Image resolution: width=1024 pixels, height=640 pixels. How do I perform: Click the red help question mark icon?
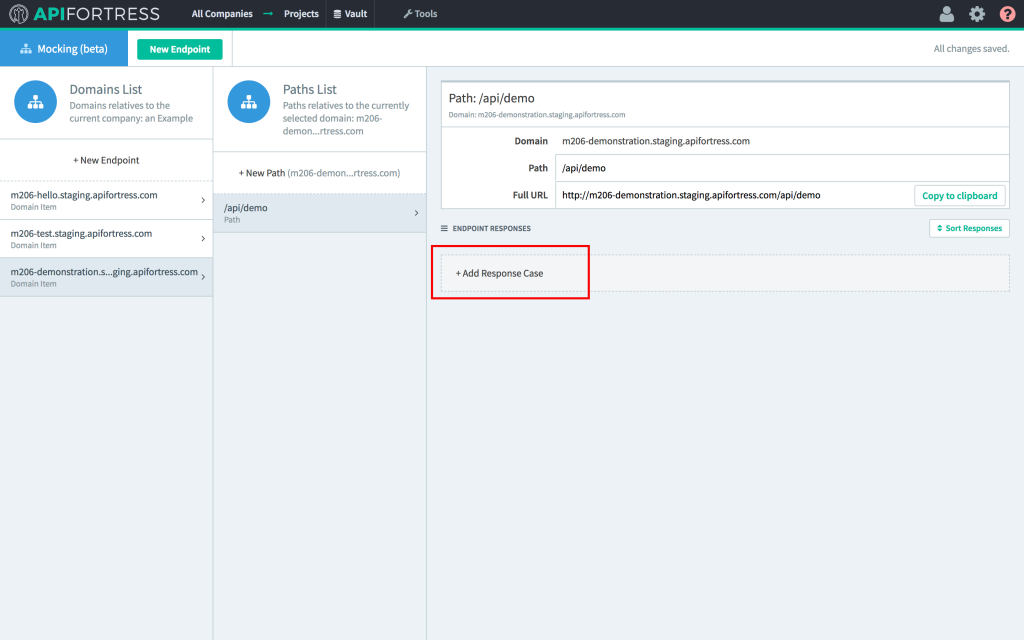pyautogui.click(x=1007, y=14)
